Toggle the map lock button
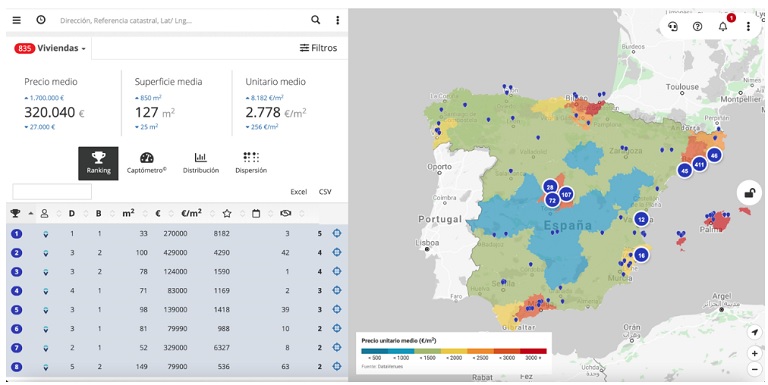Viewport: 768px width, 385px height. tap(750, 193)
